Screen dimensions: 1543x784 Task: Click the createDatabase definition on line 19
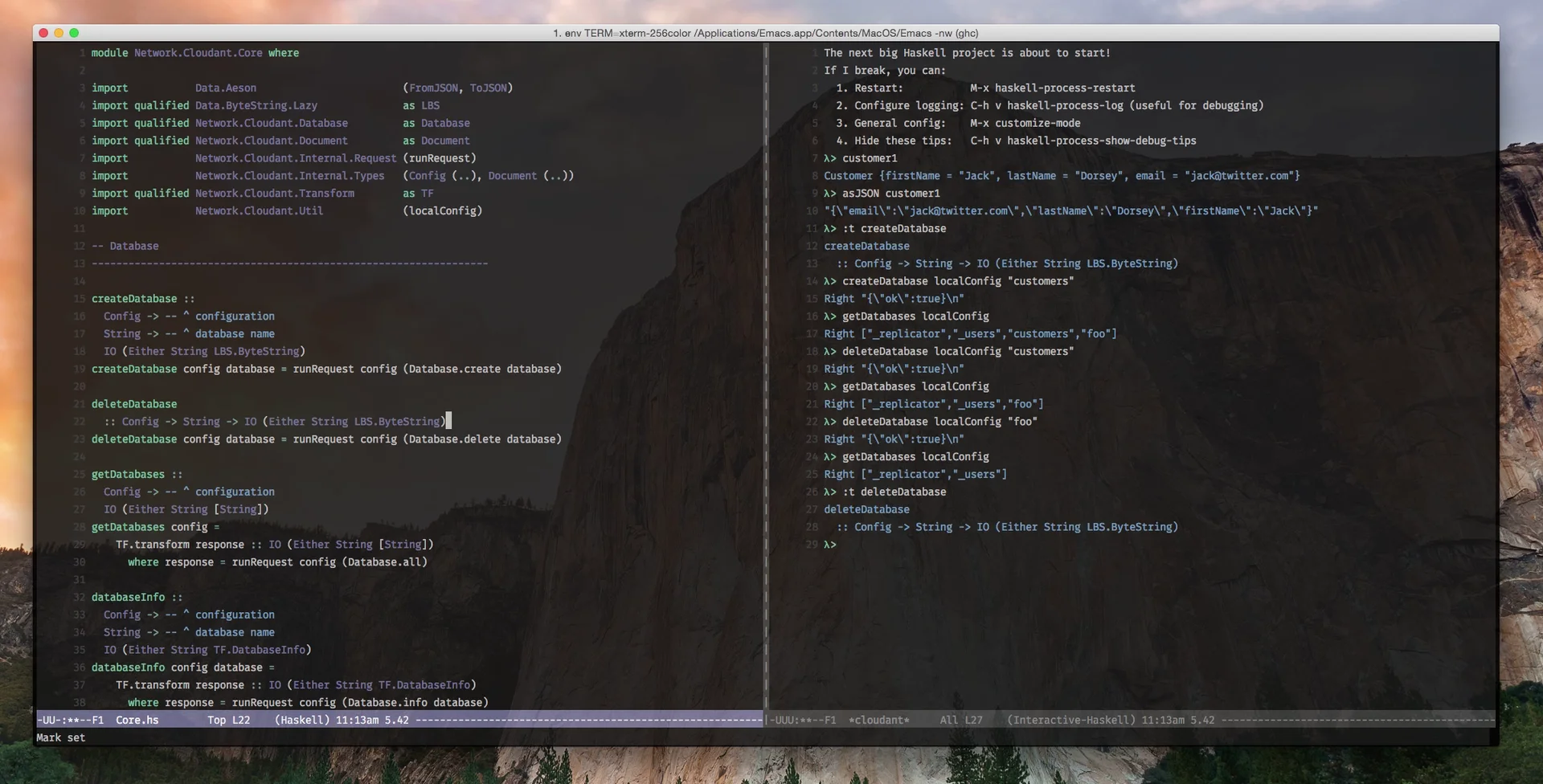click(x=134, y=369)
